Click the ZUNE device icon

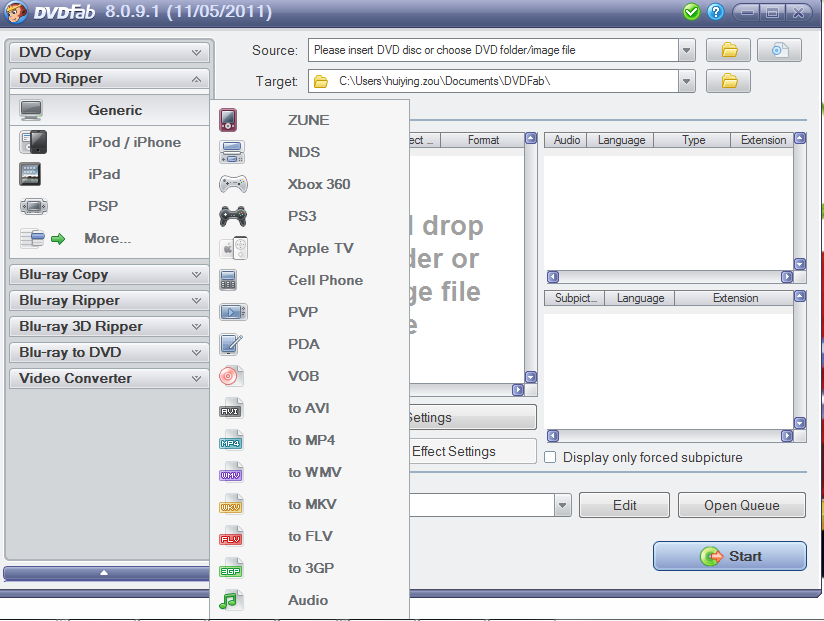coord(229,120)
